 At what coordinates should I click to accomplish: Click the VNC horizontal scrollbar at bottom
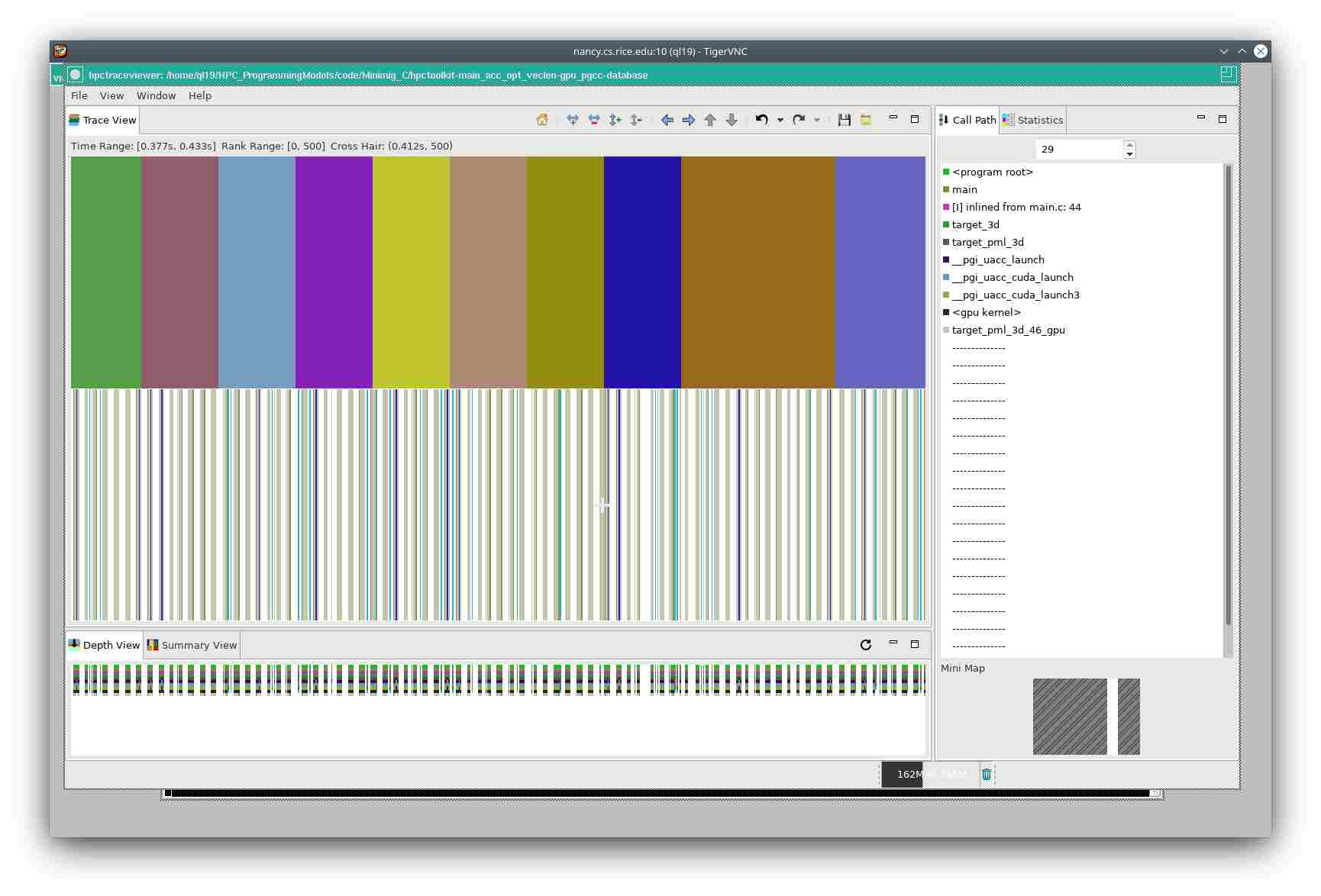[660, 794]
